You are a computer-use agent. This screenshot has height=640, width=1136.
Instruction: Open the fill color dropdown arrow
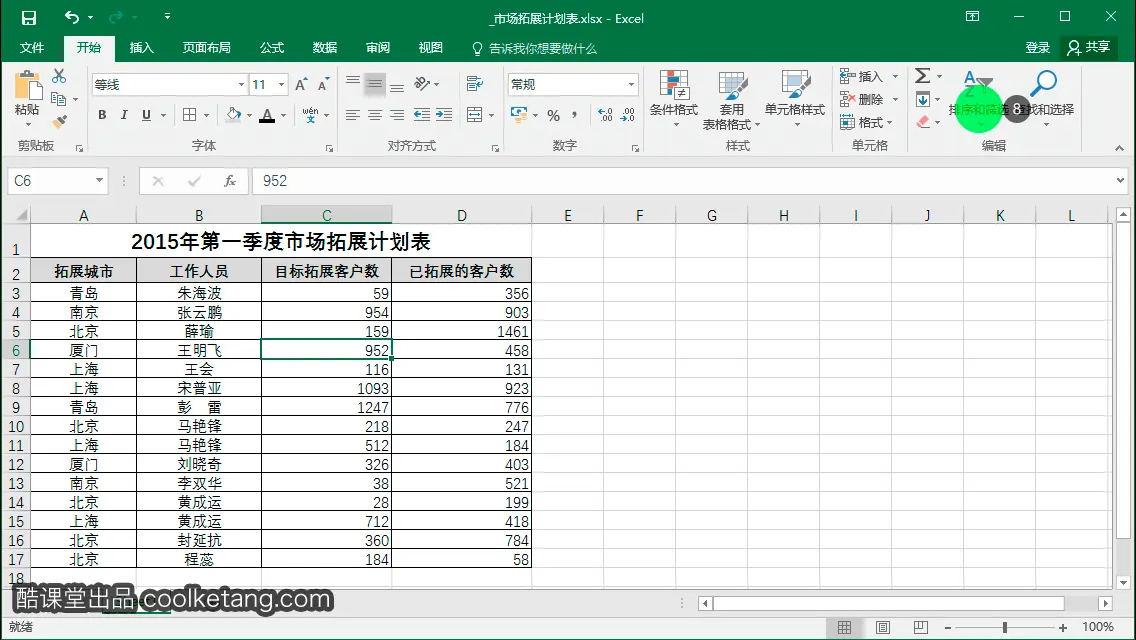[x=249, y=115]
